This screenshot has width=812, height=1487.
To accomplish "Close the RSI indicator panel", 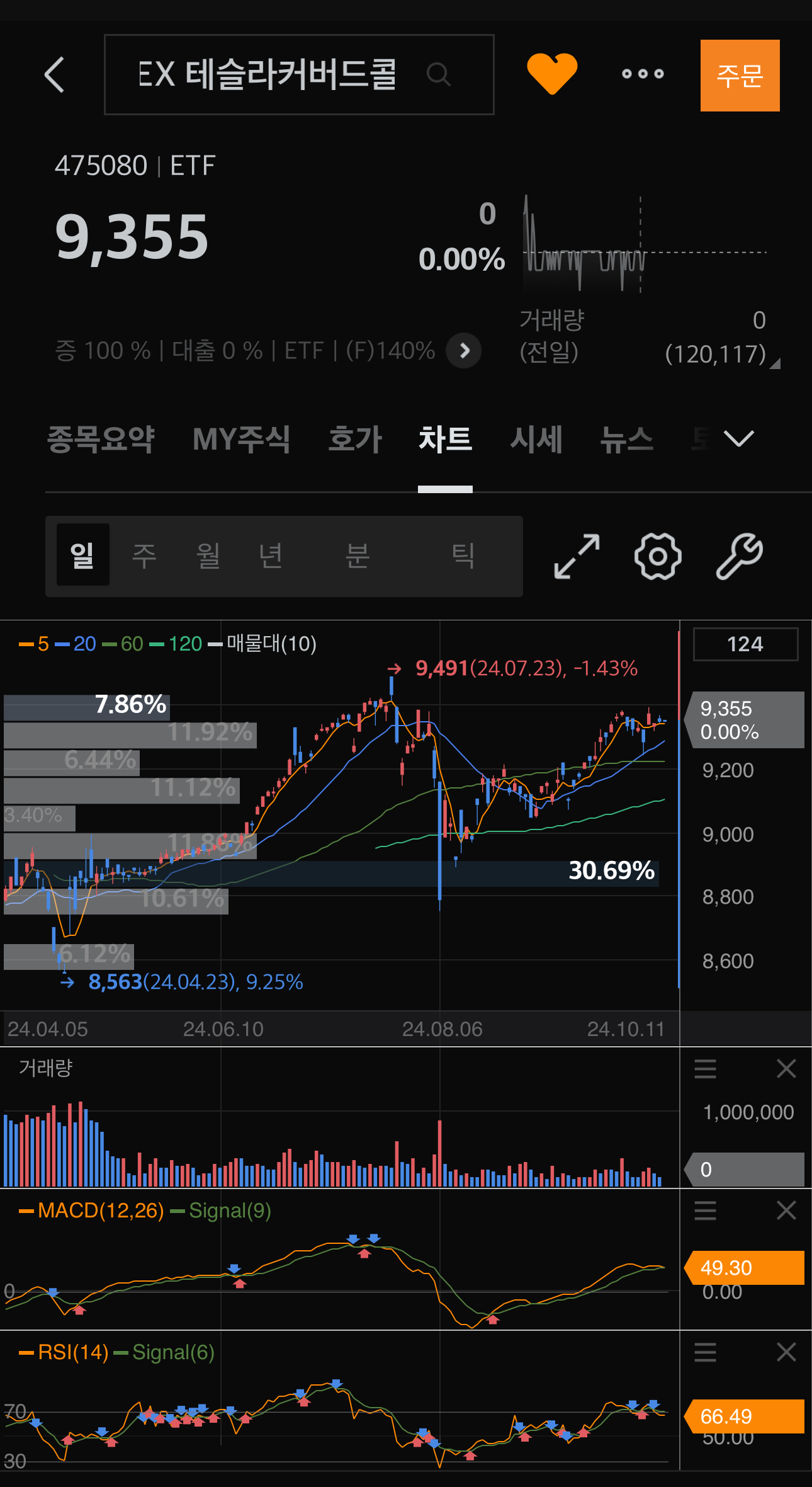I will [786, 1352].
